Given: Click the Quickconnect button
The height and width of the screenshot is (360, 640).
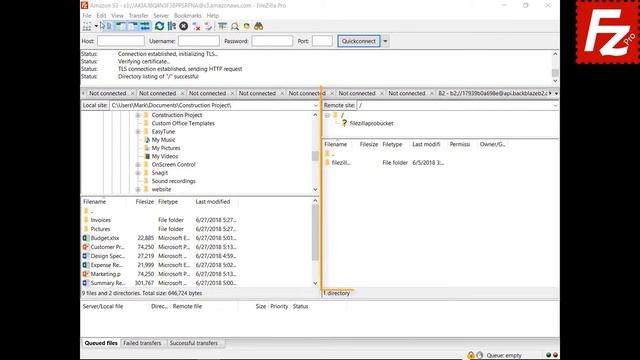Looking at the screenshot, I should tap(359, 41).
